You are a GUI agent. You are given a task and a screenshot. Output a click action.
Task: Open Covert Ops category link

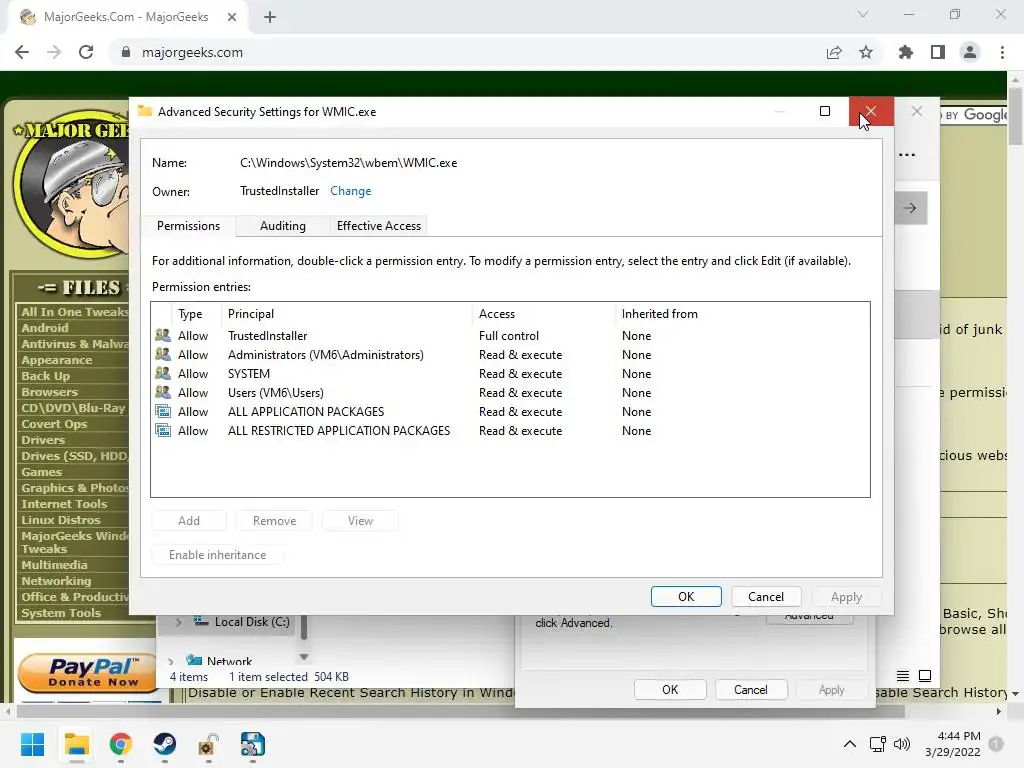coord(54,424)
